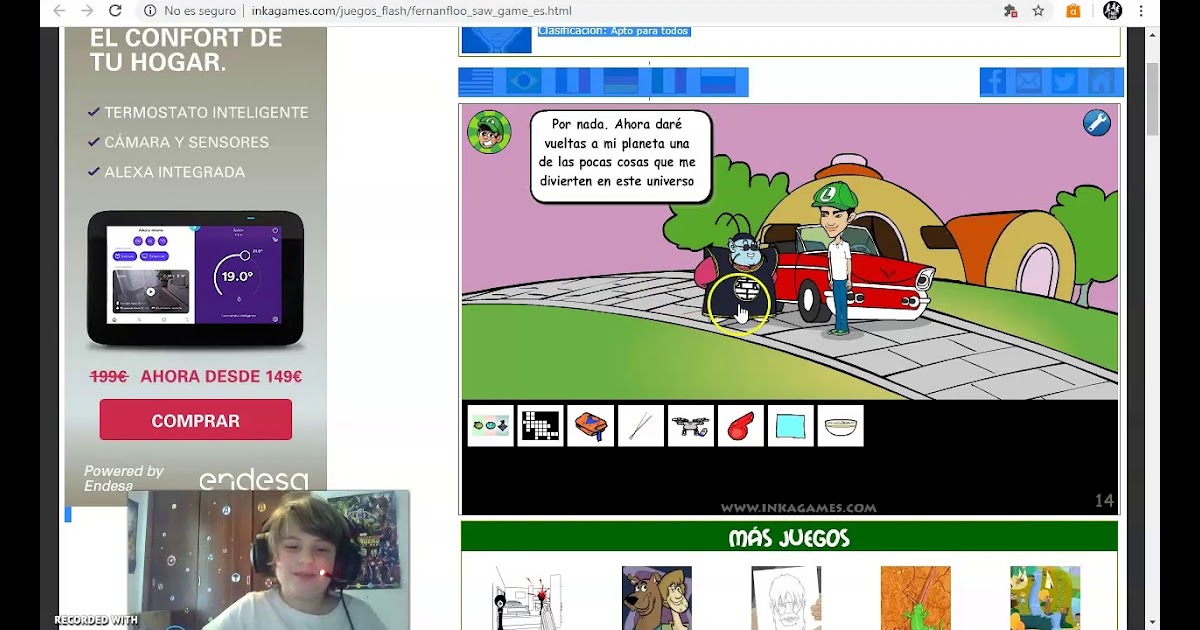
Task: Select the drone inventory item
Action: [691, 426]
